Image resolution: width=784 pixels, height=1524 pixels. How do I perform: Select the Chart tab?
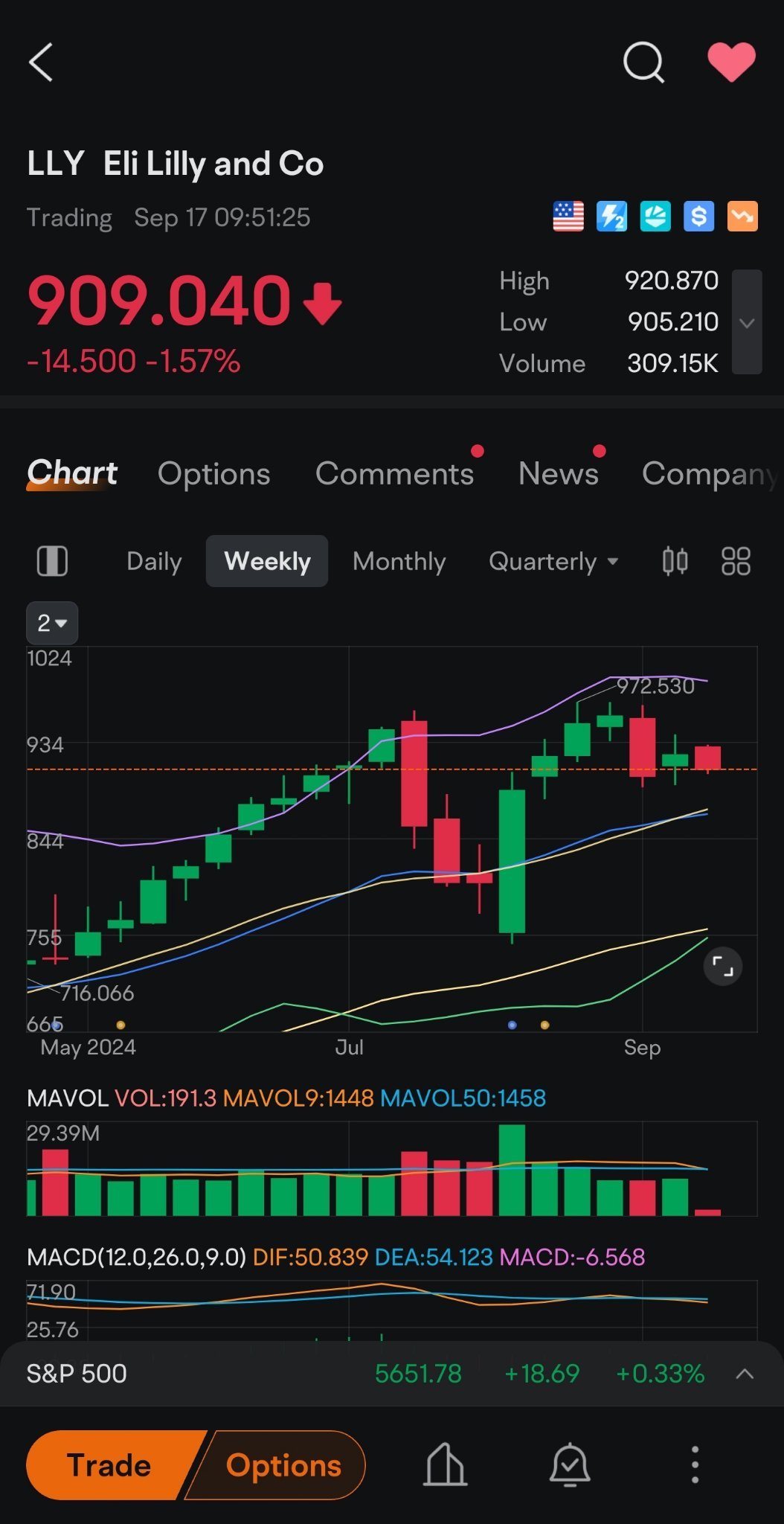click(x=72, y=473)
